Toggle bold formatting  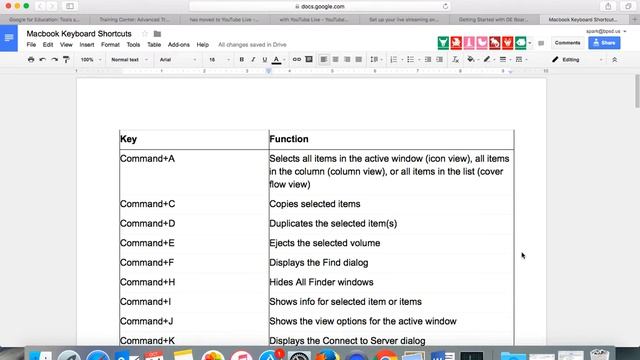[242, 60]
